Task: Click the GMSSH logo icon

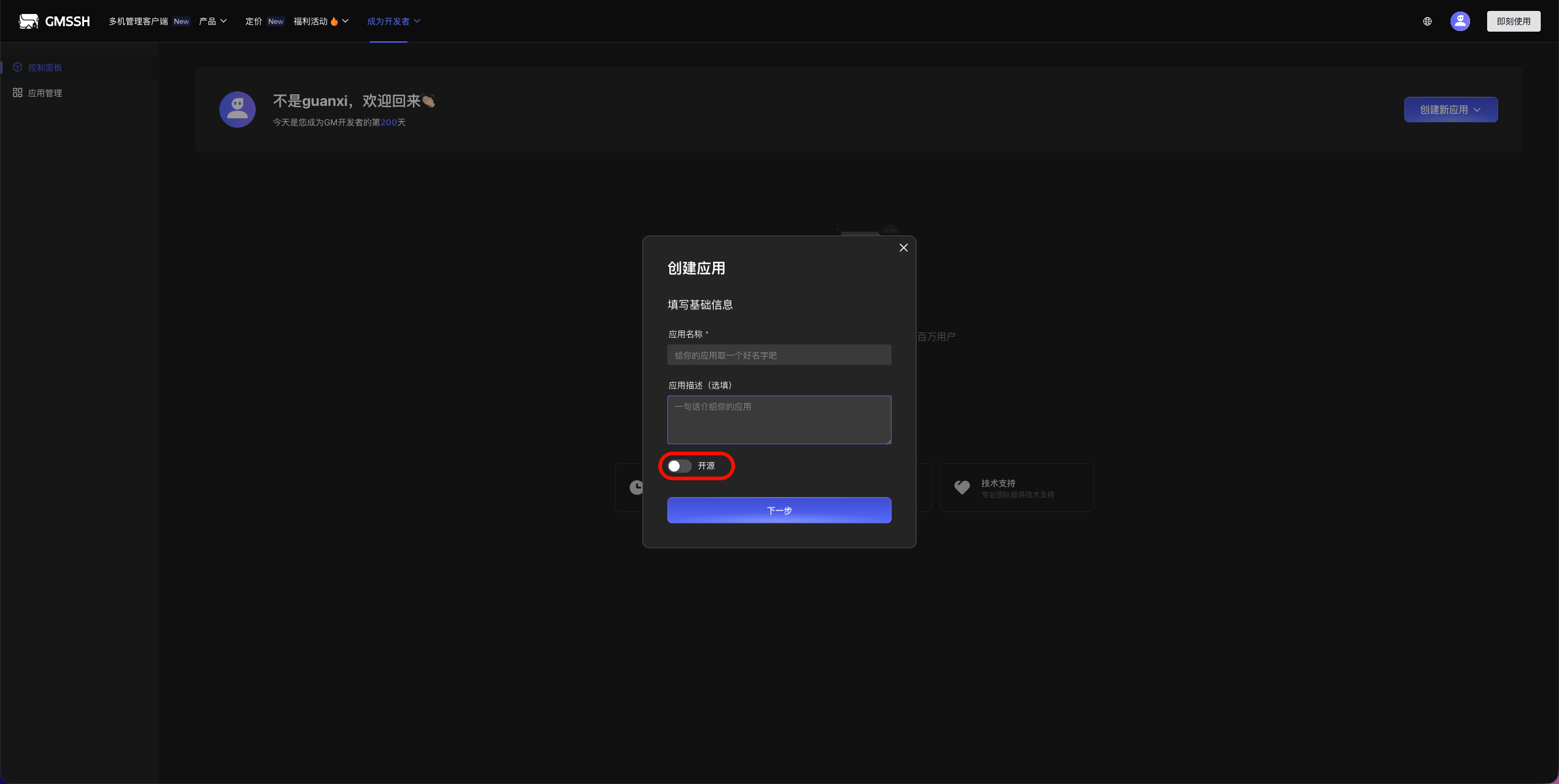Action: tap(28, 20)
